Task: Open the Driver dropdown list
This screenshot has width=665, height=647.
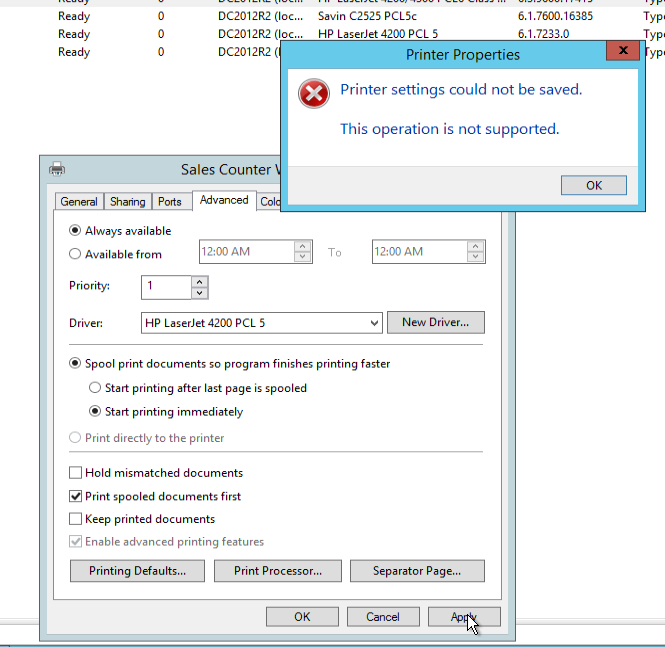Action: [x=374, y=323]
